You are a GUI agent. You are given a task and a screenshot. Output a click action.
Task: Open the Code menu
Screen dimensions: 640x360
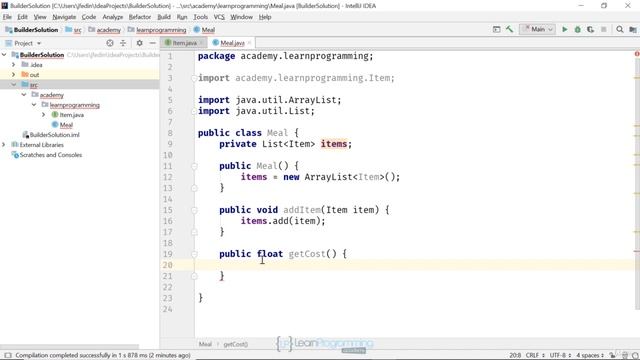click(89, 17)
